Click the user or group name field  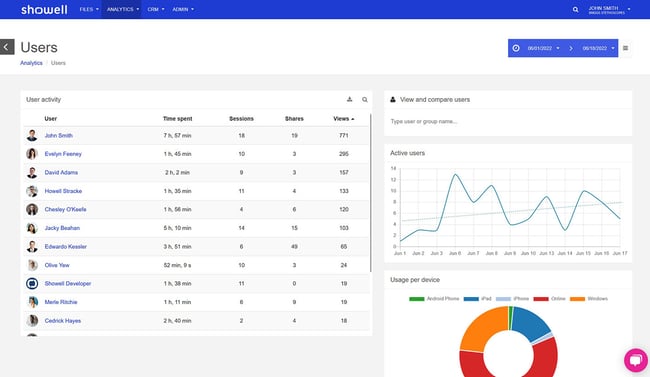tap(508, 122)
